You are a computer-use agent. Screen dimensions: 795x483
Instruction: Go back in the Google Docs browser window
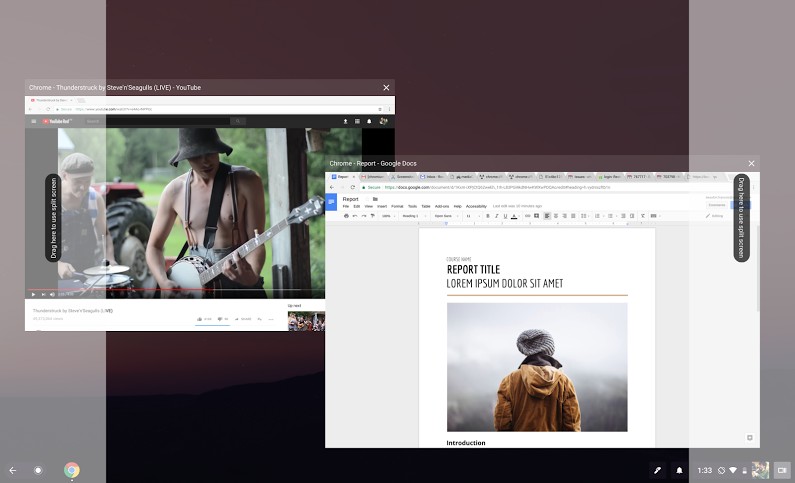point(332,187)
